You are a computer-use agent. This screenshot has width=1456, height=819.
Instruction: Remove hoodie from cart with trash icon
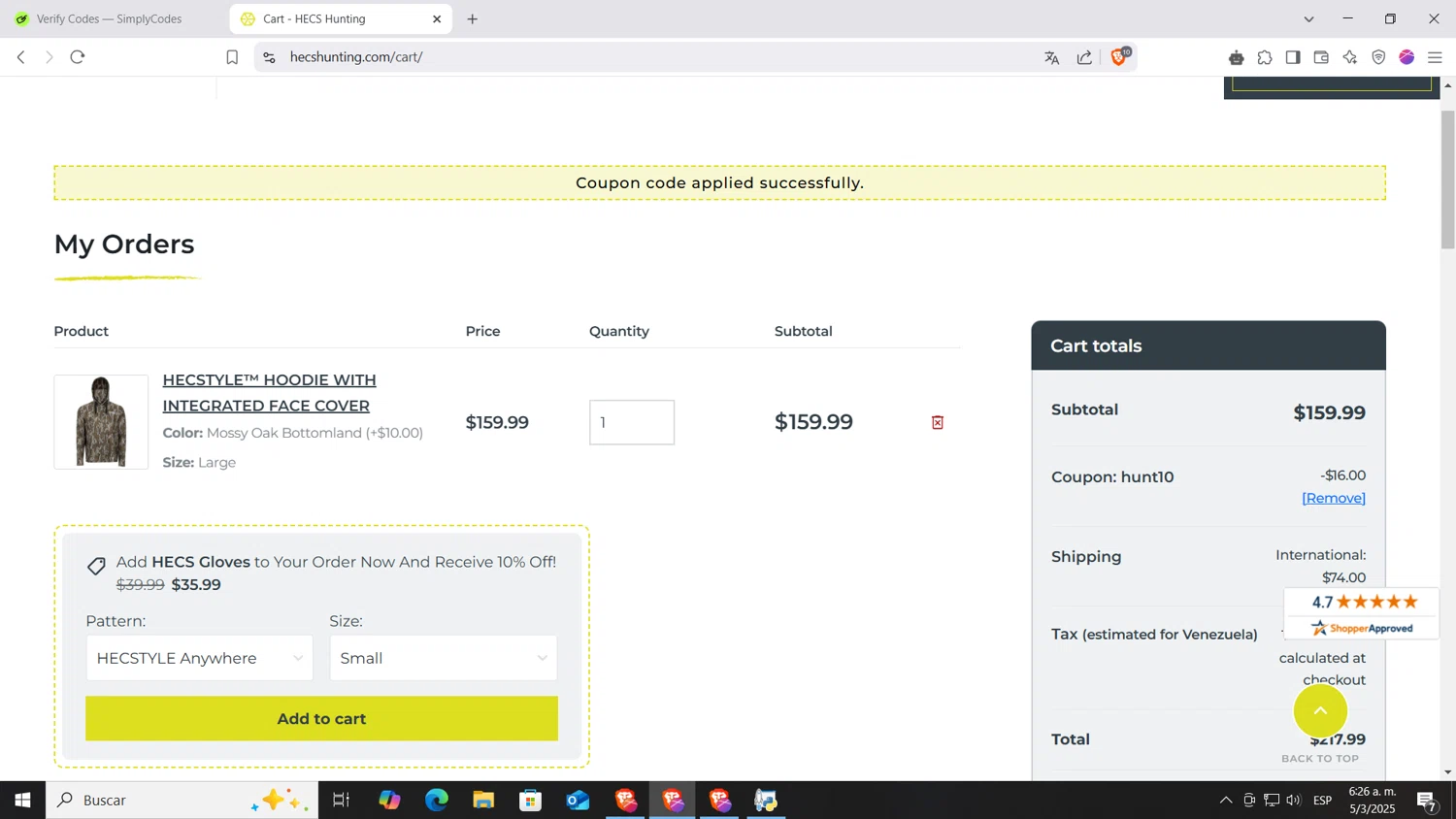pos(938,422)
